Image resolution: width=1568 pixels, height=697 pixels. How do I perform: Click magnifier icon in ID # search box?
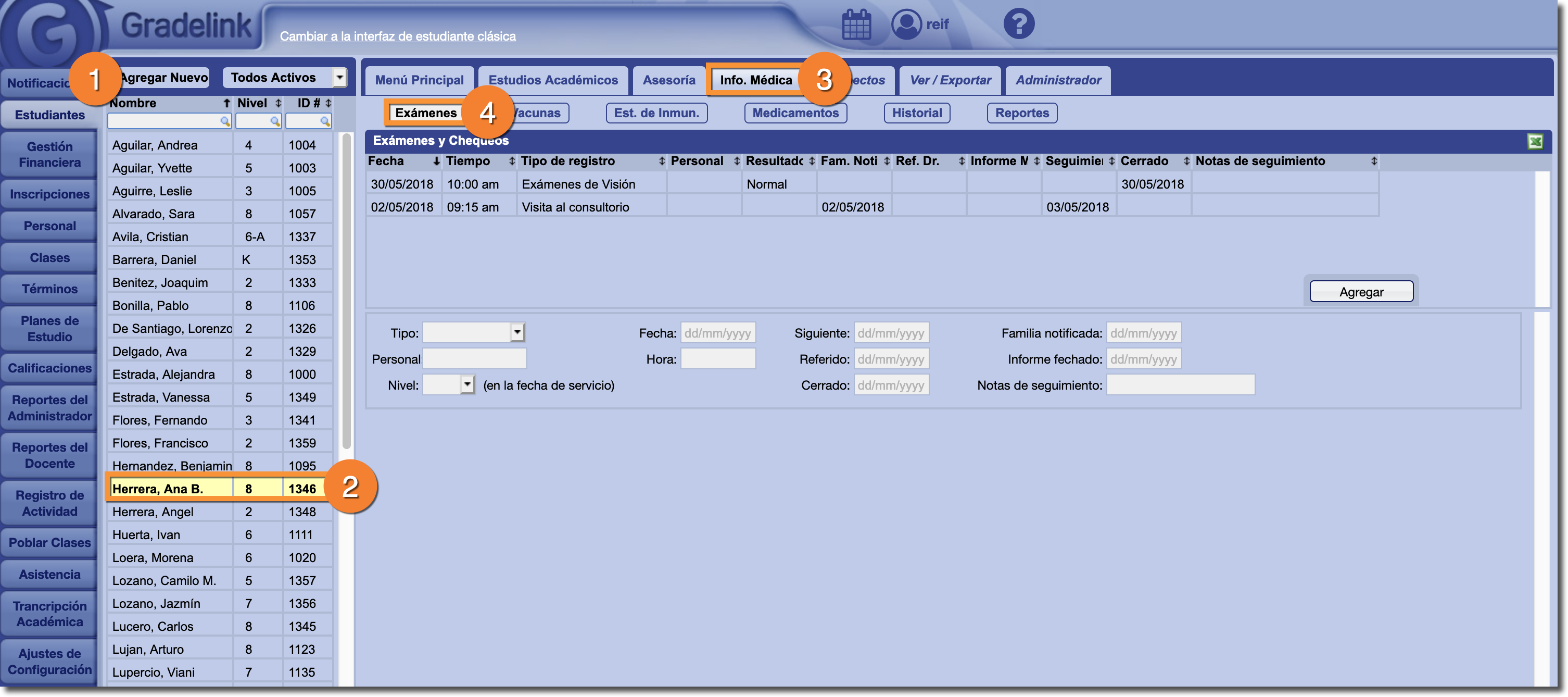[324, 121]
